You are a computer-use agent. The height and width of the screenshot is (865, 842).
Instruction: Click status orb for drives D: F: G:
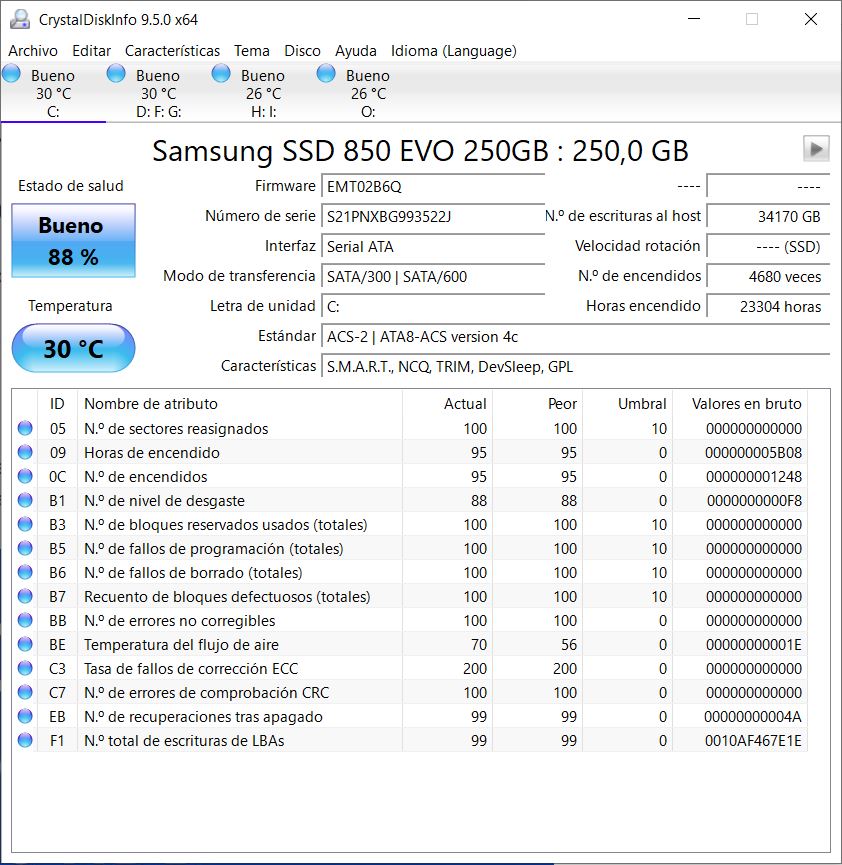point(116,74)
